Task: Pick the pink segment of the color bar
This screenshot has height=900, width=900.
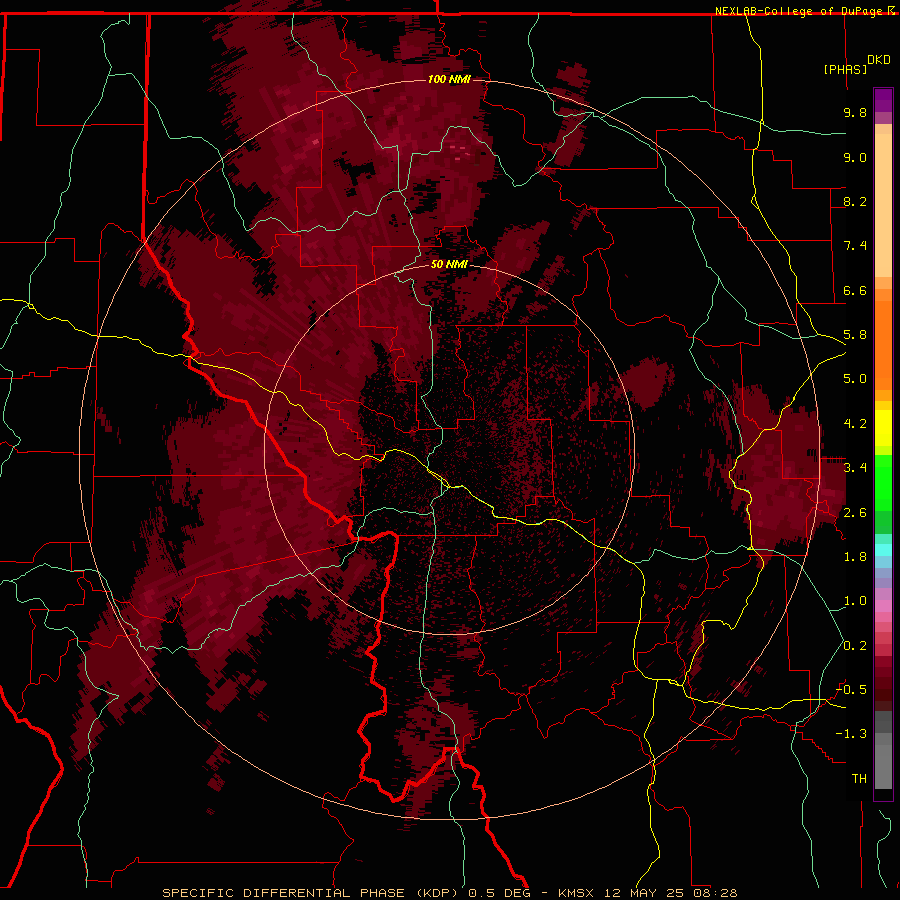Action: pyautogui.click(x=883, y=606)
